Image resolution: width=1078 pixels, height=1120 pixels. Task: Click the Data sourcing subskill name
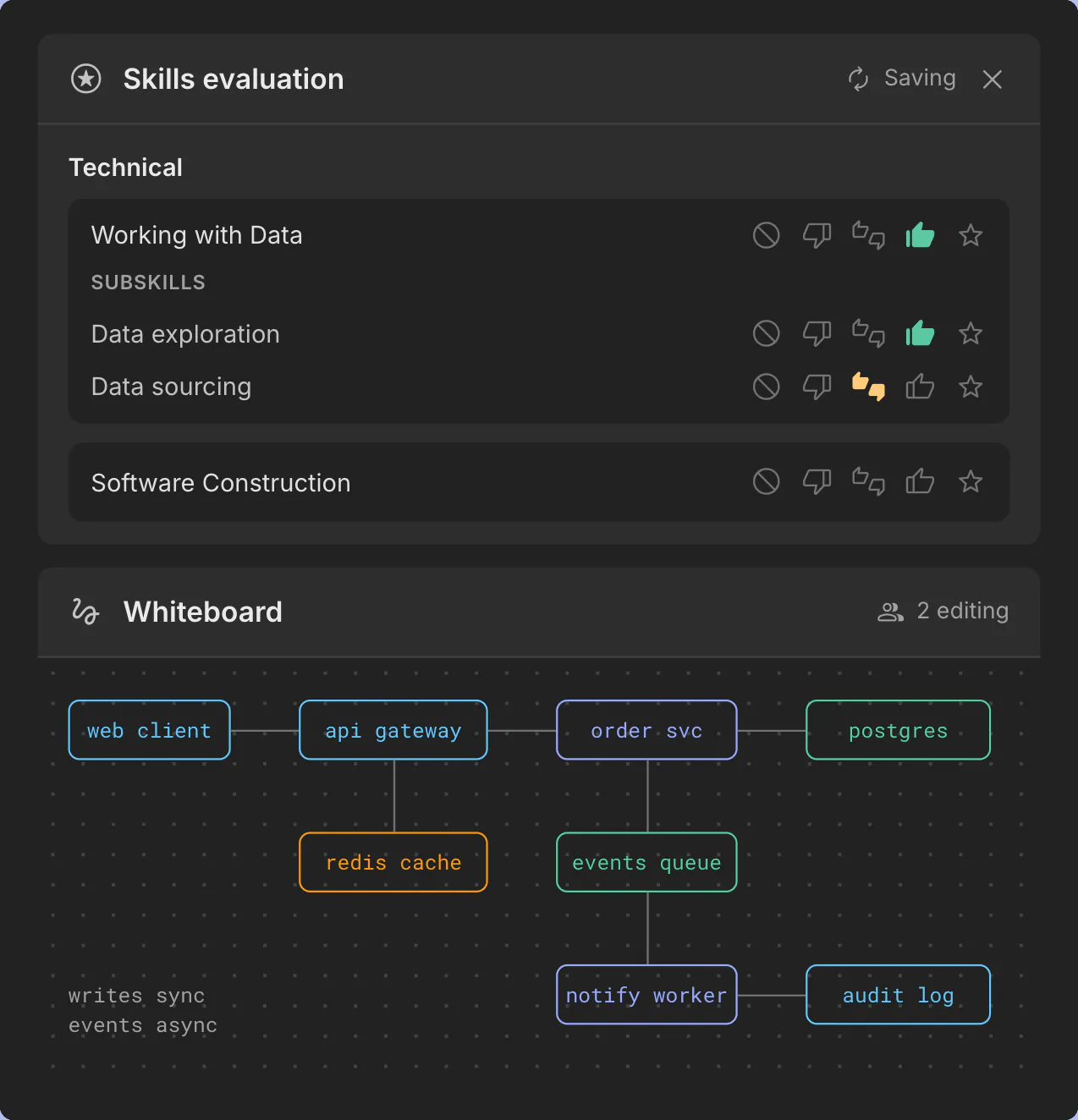[x=171, y=387]
